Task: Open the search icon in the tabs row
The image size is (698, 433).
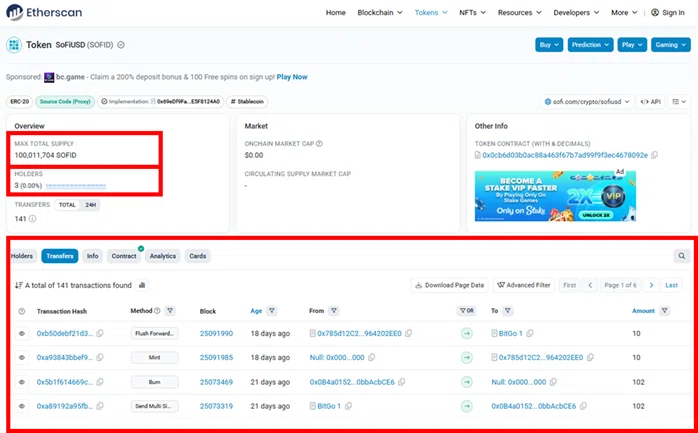Action: [682, 256]
